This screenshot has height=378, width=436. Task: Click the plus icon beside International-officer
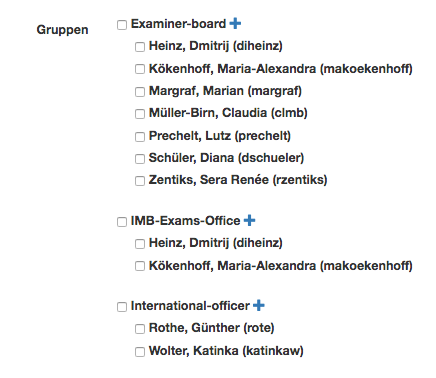[x=259, y=305]
